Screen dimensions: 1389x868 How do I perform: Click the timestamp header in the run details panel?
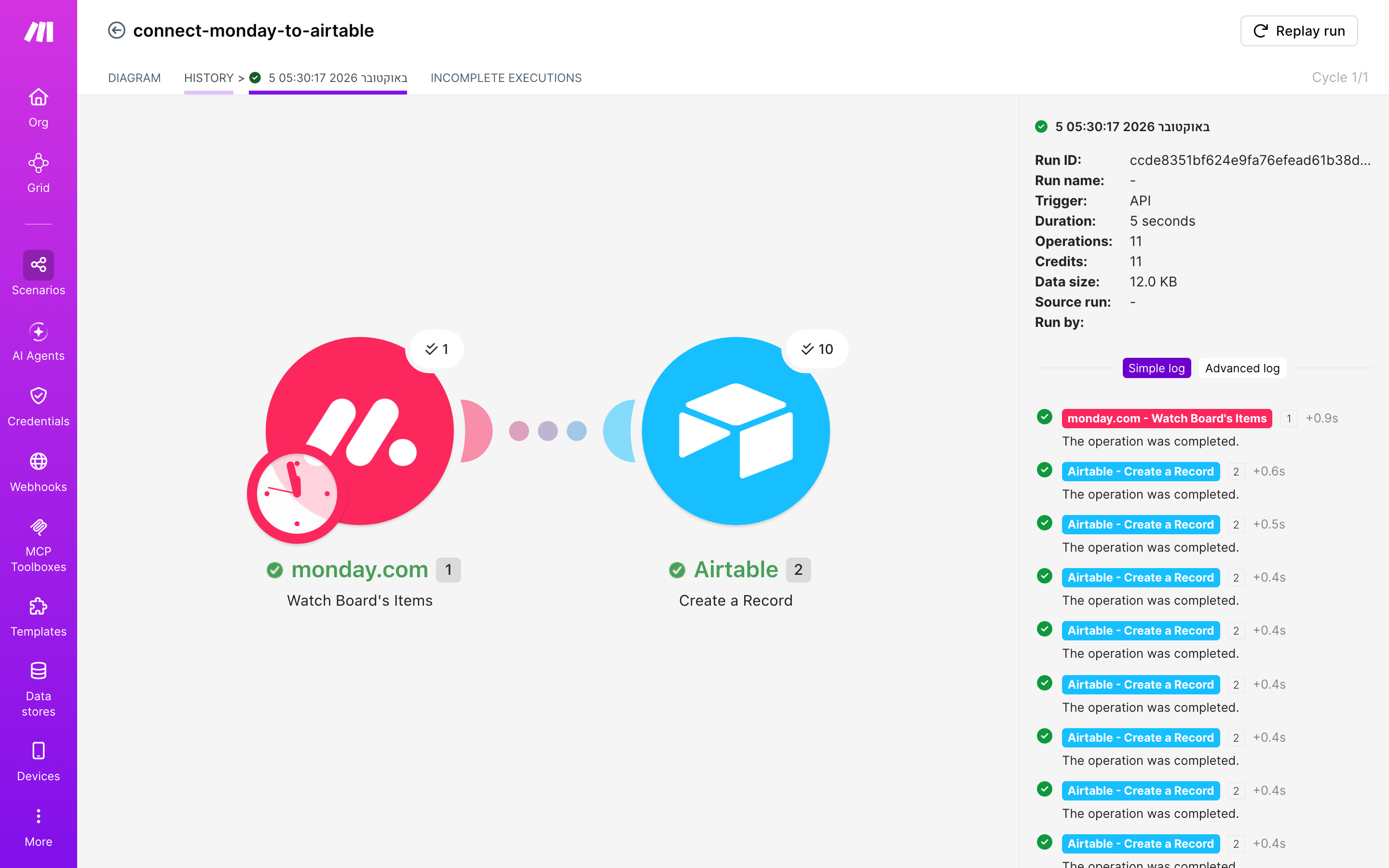(1132, 127)
